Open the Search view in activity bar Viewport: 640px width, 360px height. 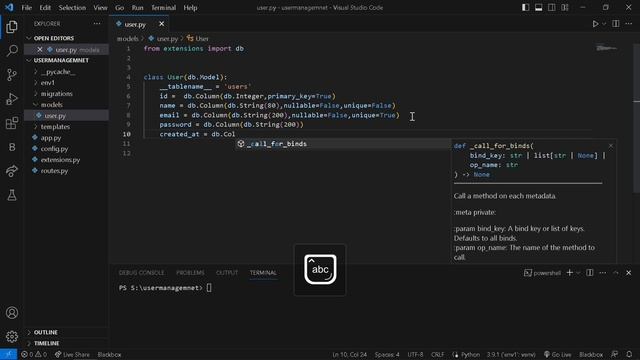12,51
